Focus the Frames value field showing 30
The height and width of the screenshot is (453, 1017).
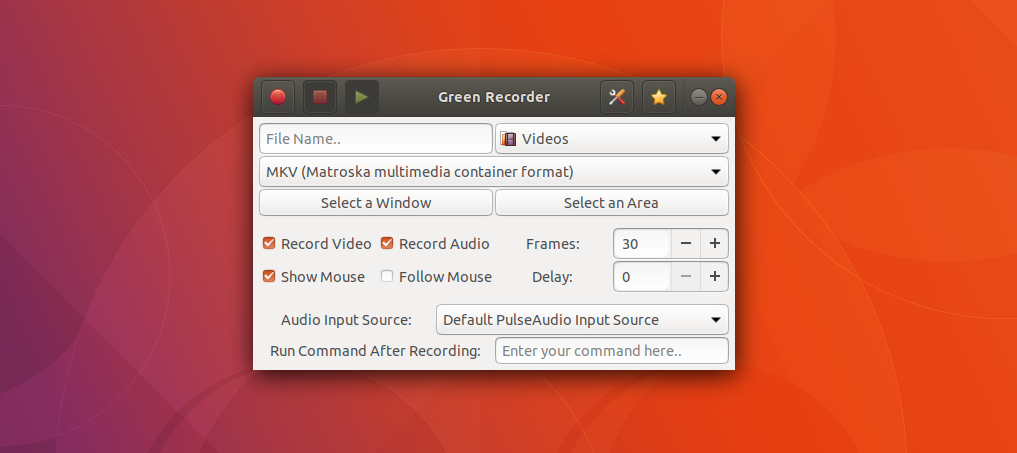coord(642,243)
